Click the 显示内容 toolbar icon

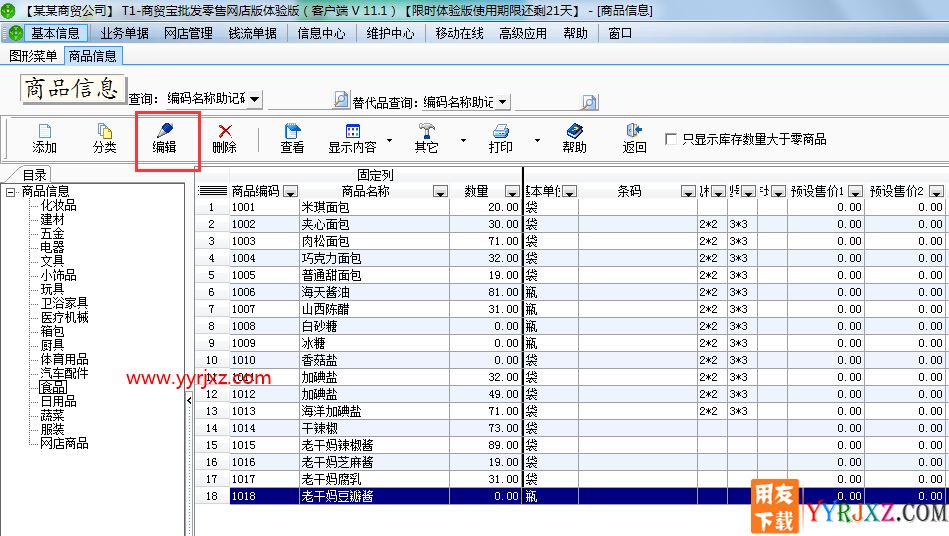(352, 131)
